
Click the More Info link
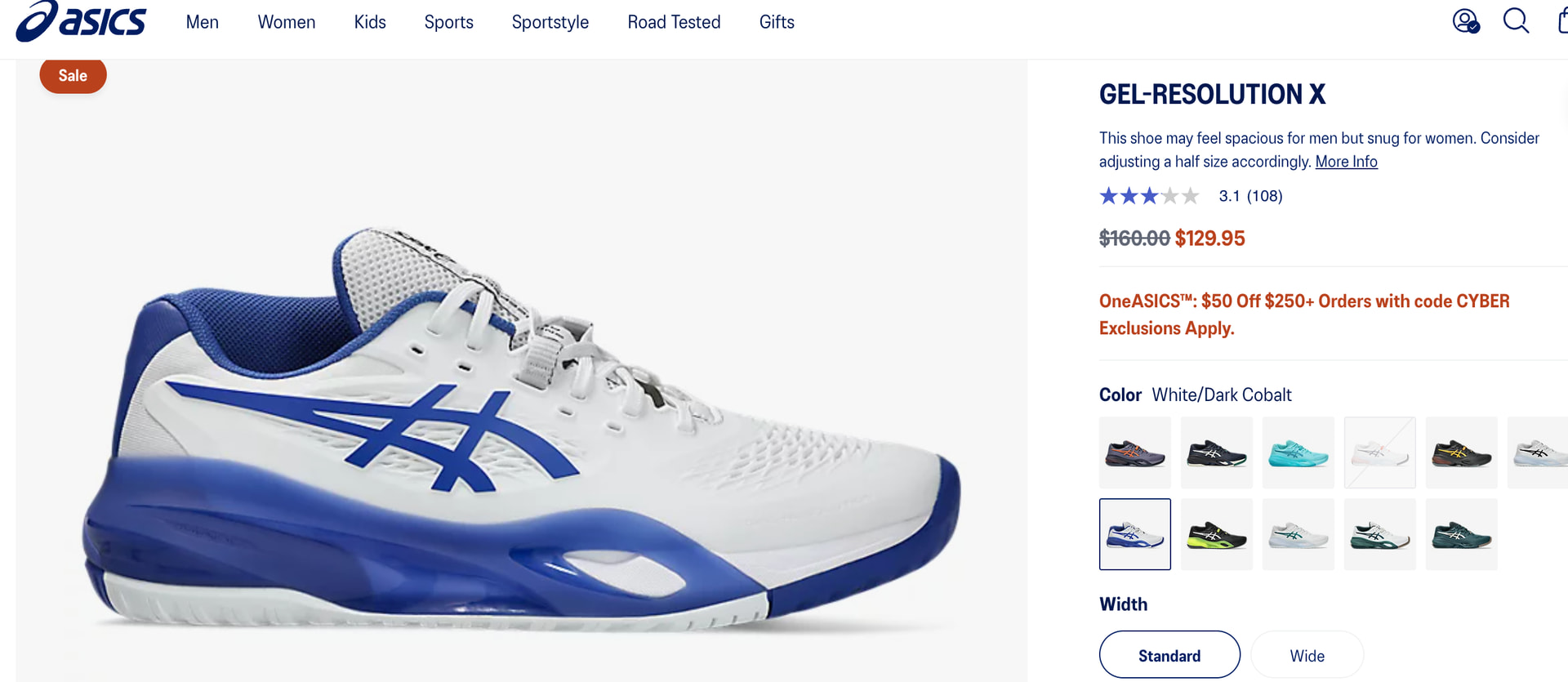[1346, 162]
